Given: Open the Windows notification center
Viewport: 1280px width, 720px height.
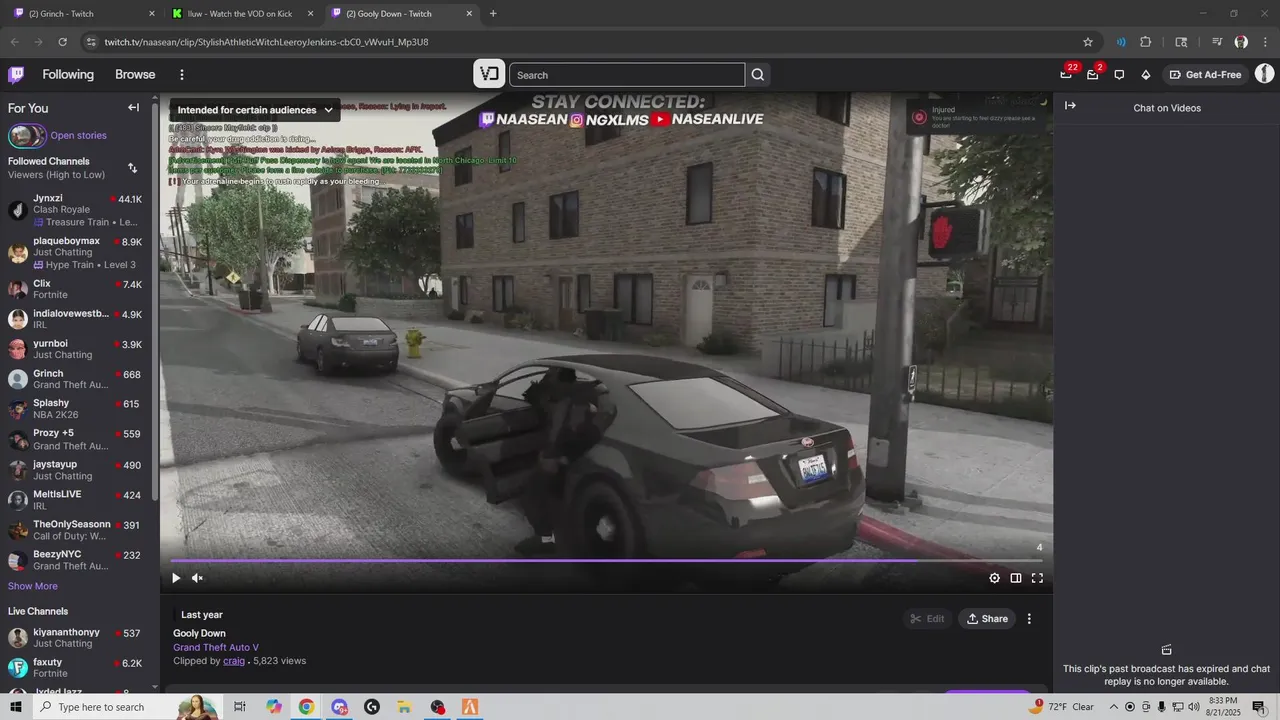Looking at the screenshot, I should click(1259, 707).
